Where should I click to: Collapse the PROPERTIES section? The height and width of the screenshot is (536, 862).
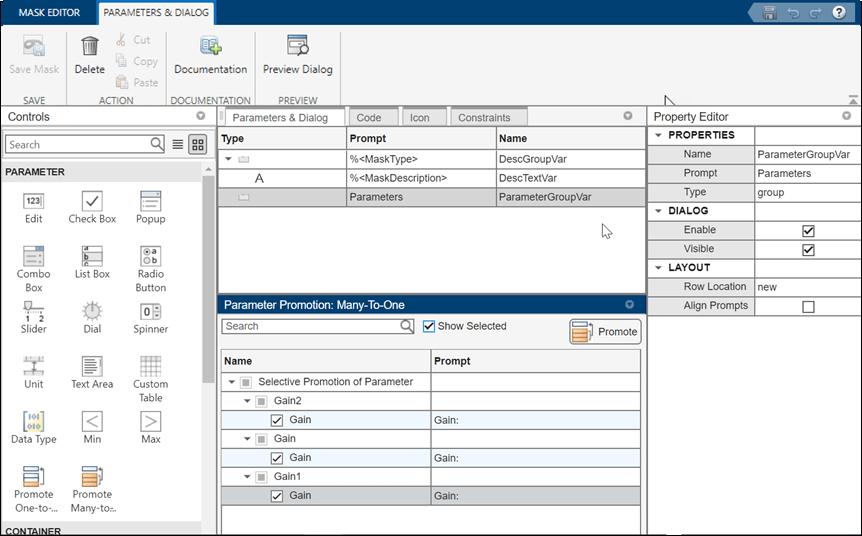pos(658,135)
